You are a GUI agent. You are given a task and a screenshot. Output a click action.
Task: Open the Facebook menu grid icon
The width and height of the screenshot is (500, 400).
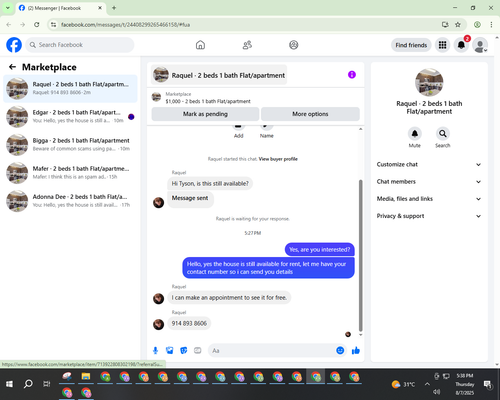[x=442, y=45]
